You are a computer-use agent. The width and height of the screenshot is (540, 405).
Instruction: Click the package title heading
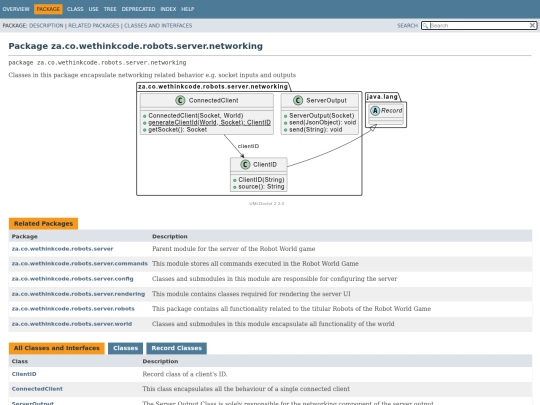(x=135, y=46)
